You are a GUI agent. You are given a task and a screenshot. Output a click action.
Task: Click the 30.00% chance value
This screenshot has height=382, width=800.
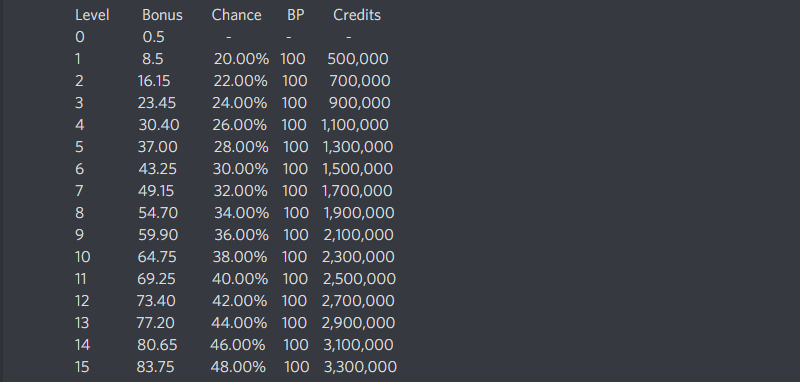240,169
